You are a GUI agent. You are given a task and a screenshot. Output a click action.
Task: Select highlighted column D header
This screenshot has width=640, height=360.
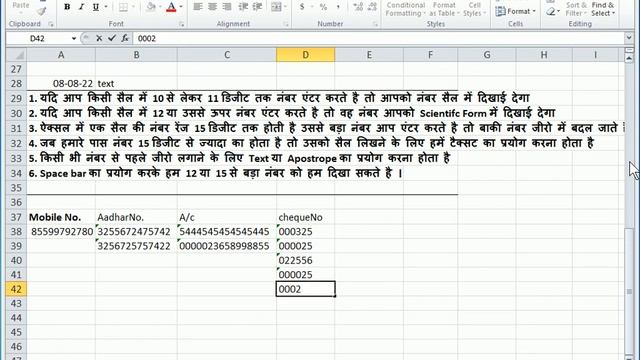point(305,55)
